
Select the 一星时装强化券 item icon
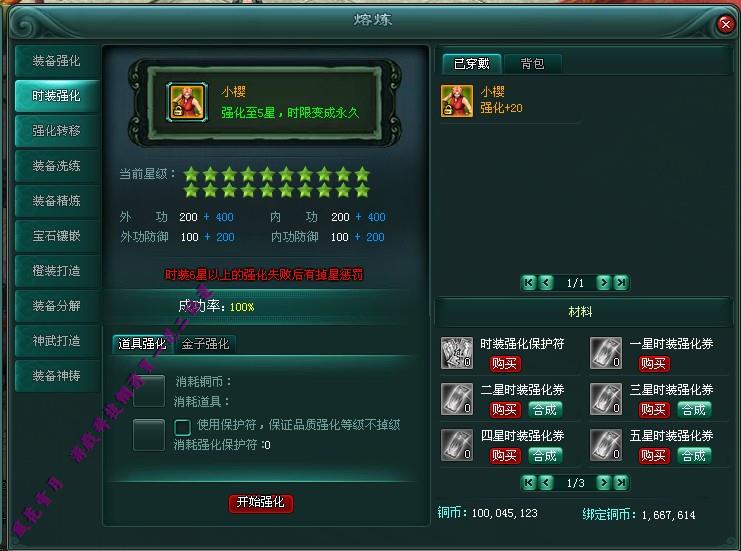[606, 353]
